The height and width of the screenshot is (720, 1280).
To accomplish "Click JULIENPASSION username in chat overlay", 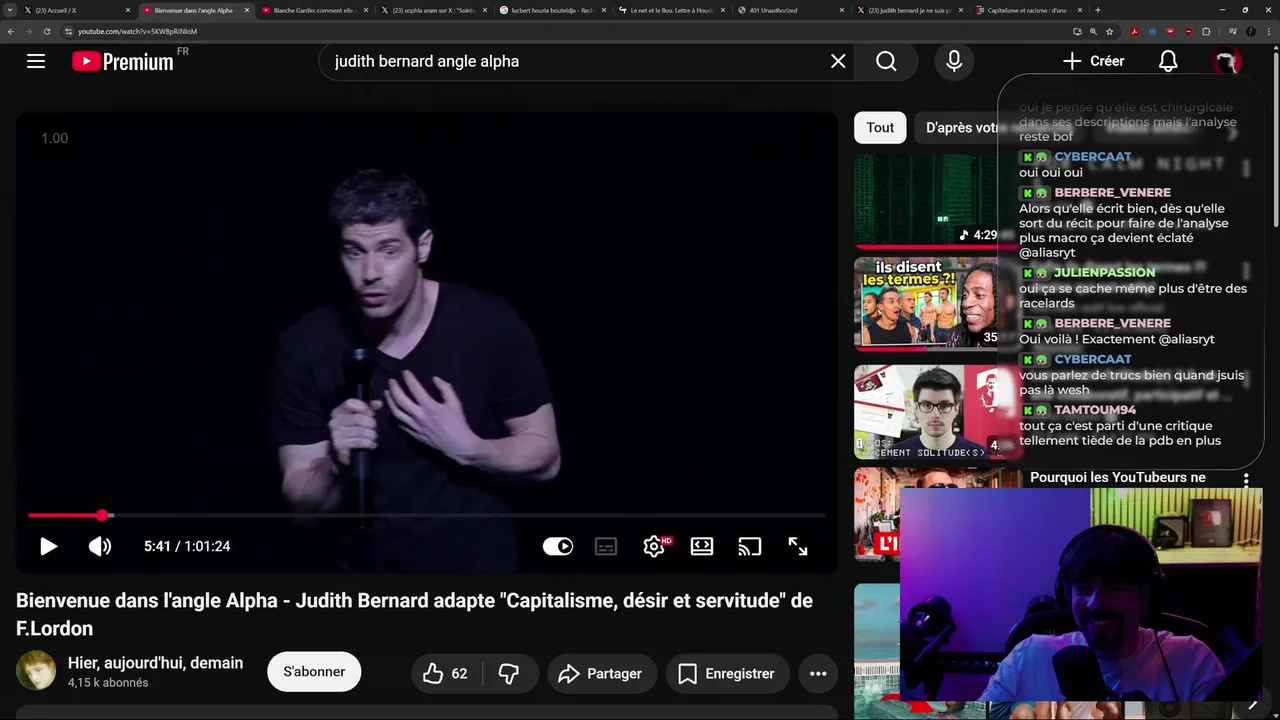I will [x=1104, y=273].
